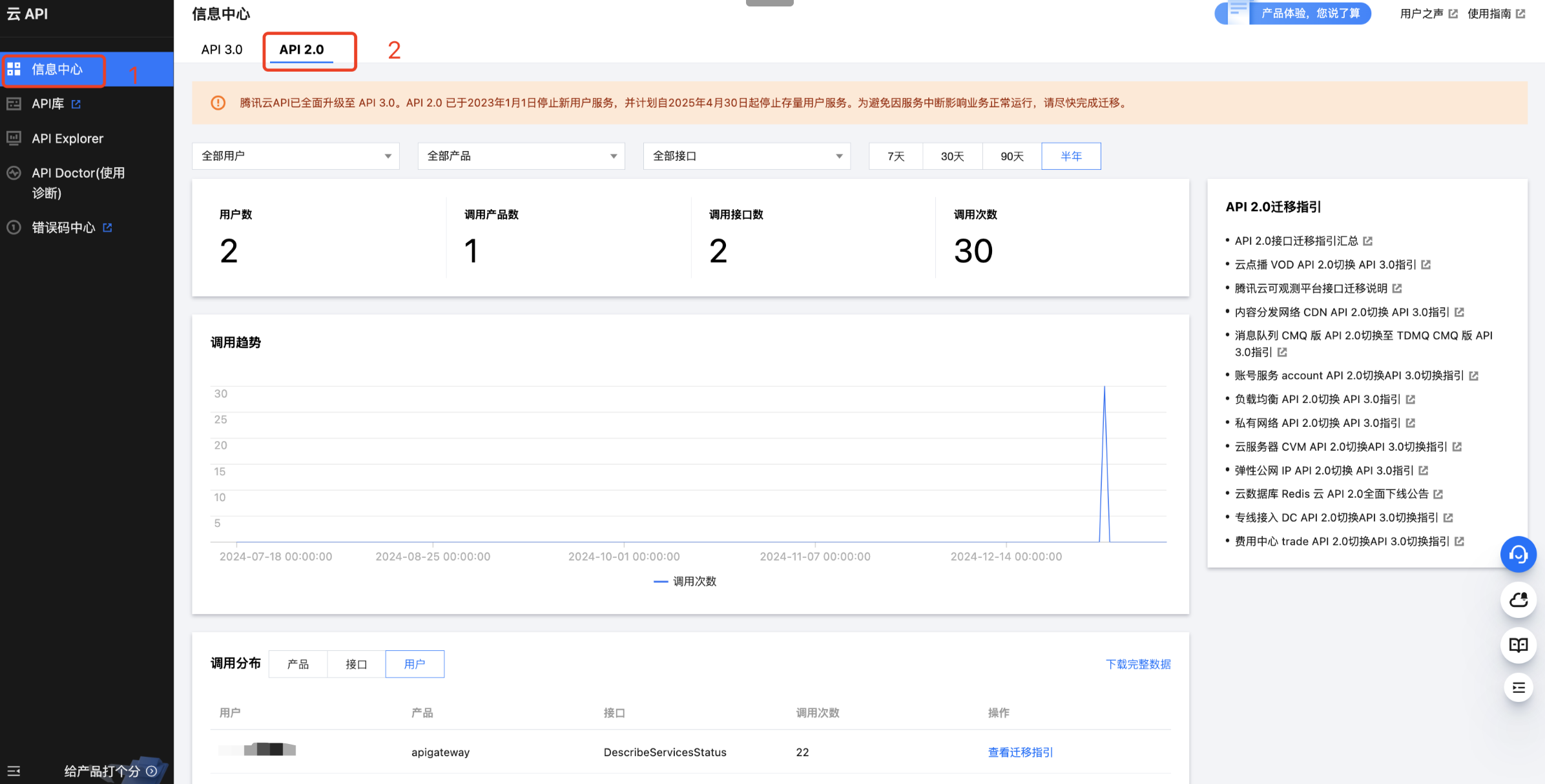Click 查看迁移指引 for apigateway row
This screenshot has width=1545, height=784.
1020,752
